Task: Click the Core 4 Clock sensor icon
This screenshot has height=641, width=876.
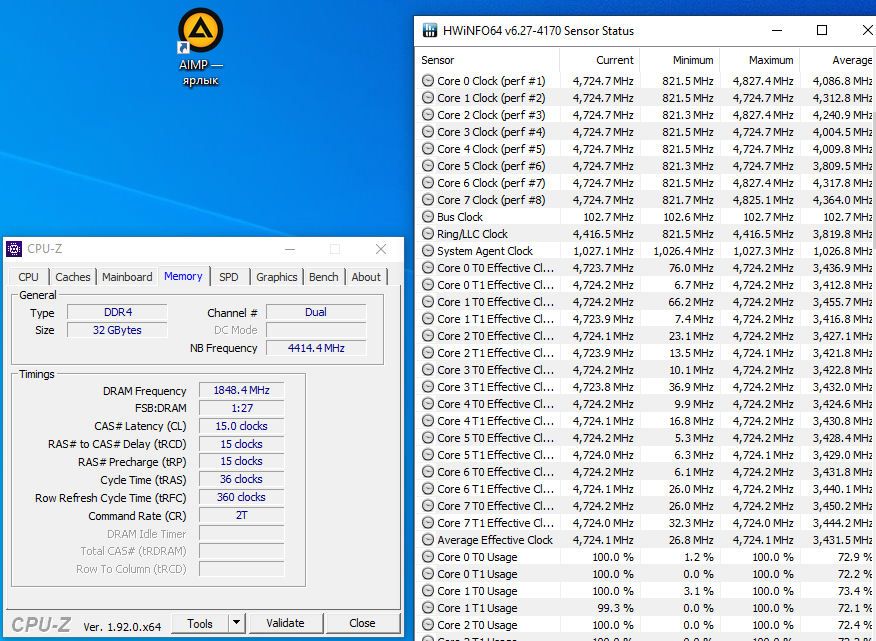Action: [x=428, y=149]
